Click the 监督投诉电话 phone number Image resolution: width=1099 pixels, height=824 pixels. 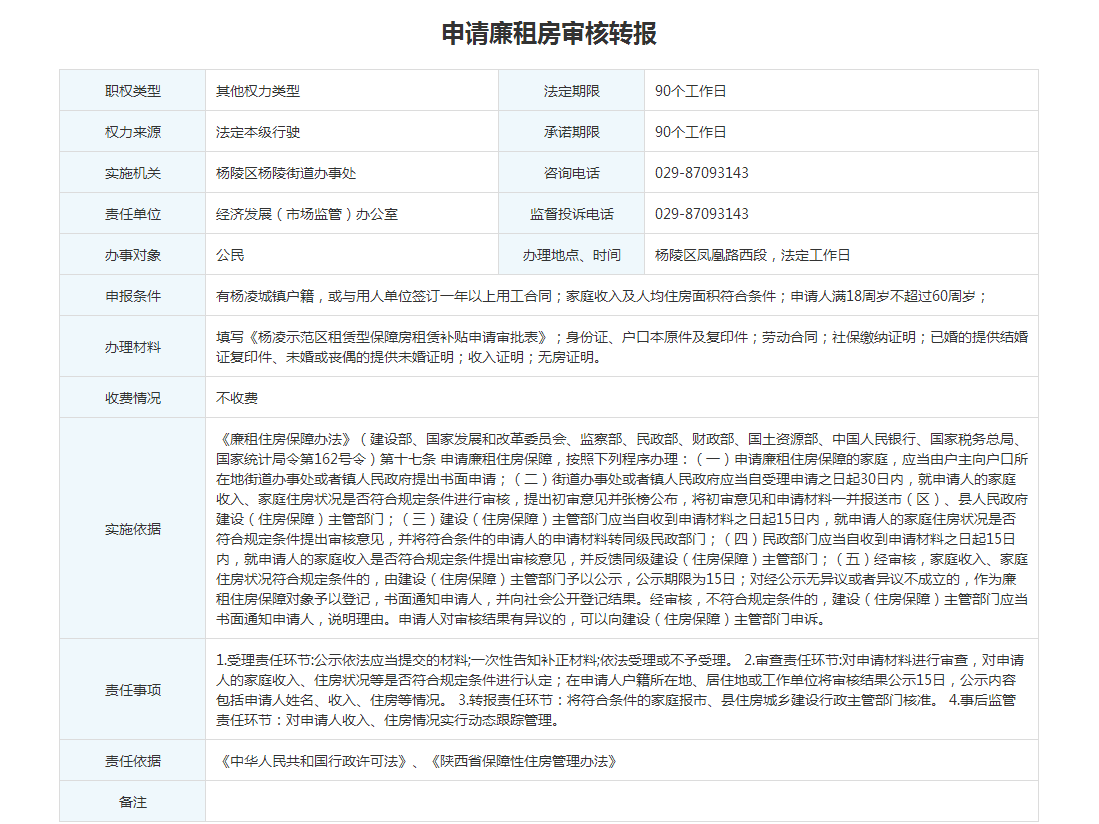(702, 214)
